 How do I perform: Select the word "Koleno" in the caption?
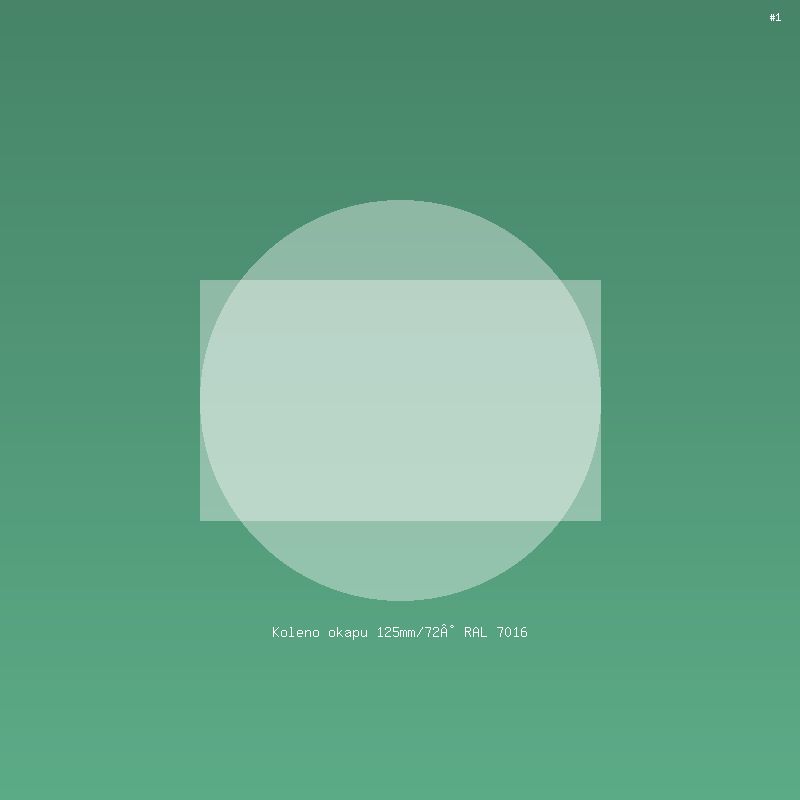point(295,632)
